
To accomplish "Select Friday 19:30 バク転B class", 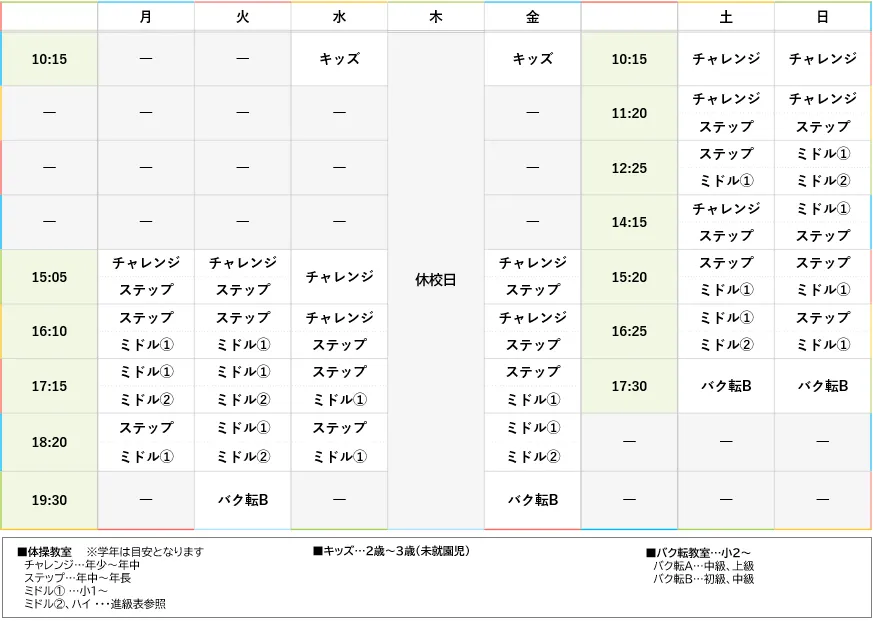I will (532, 499).
